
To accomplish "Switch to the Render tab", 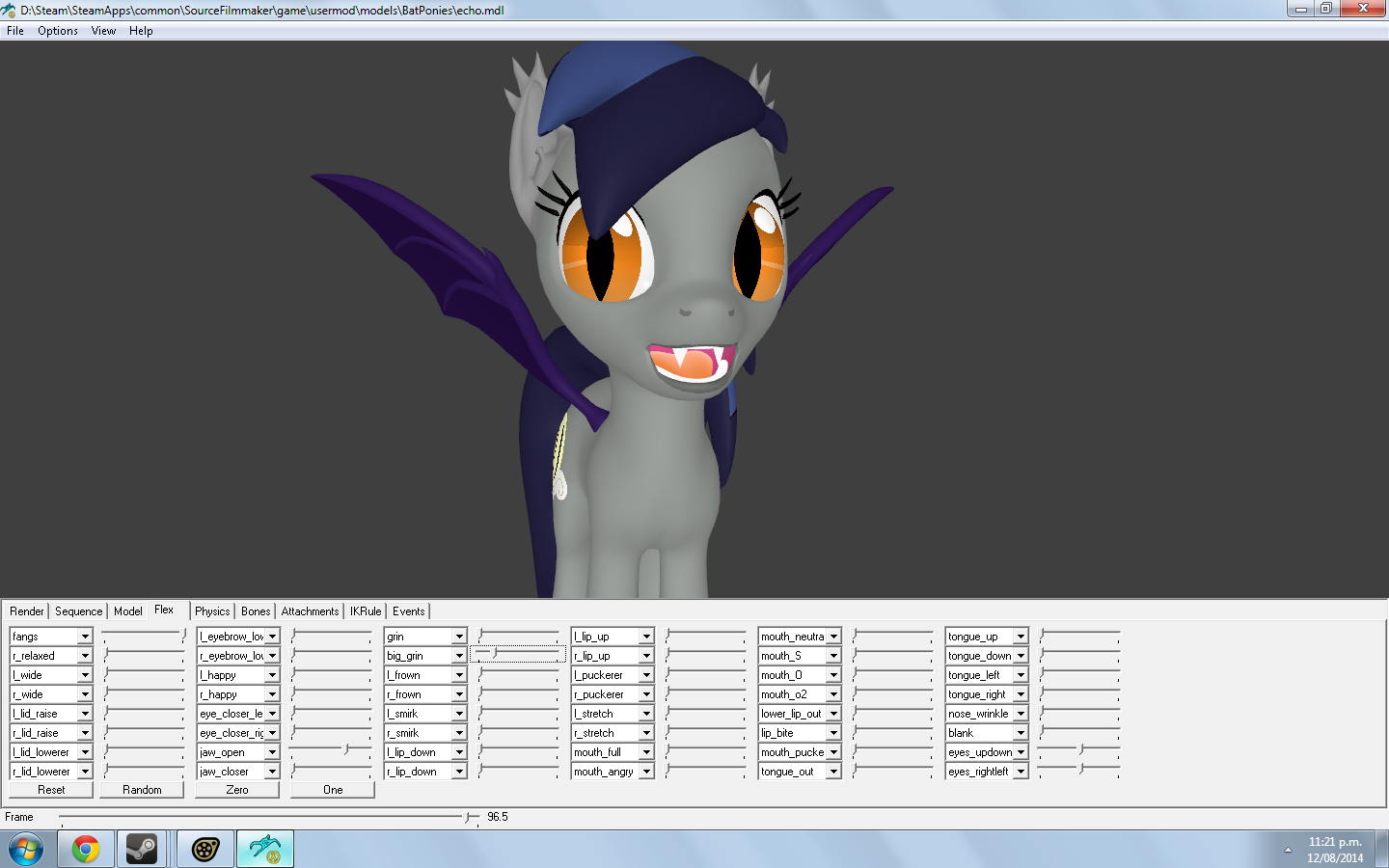I will click(x=27, y=611).
